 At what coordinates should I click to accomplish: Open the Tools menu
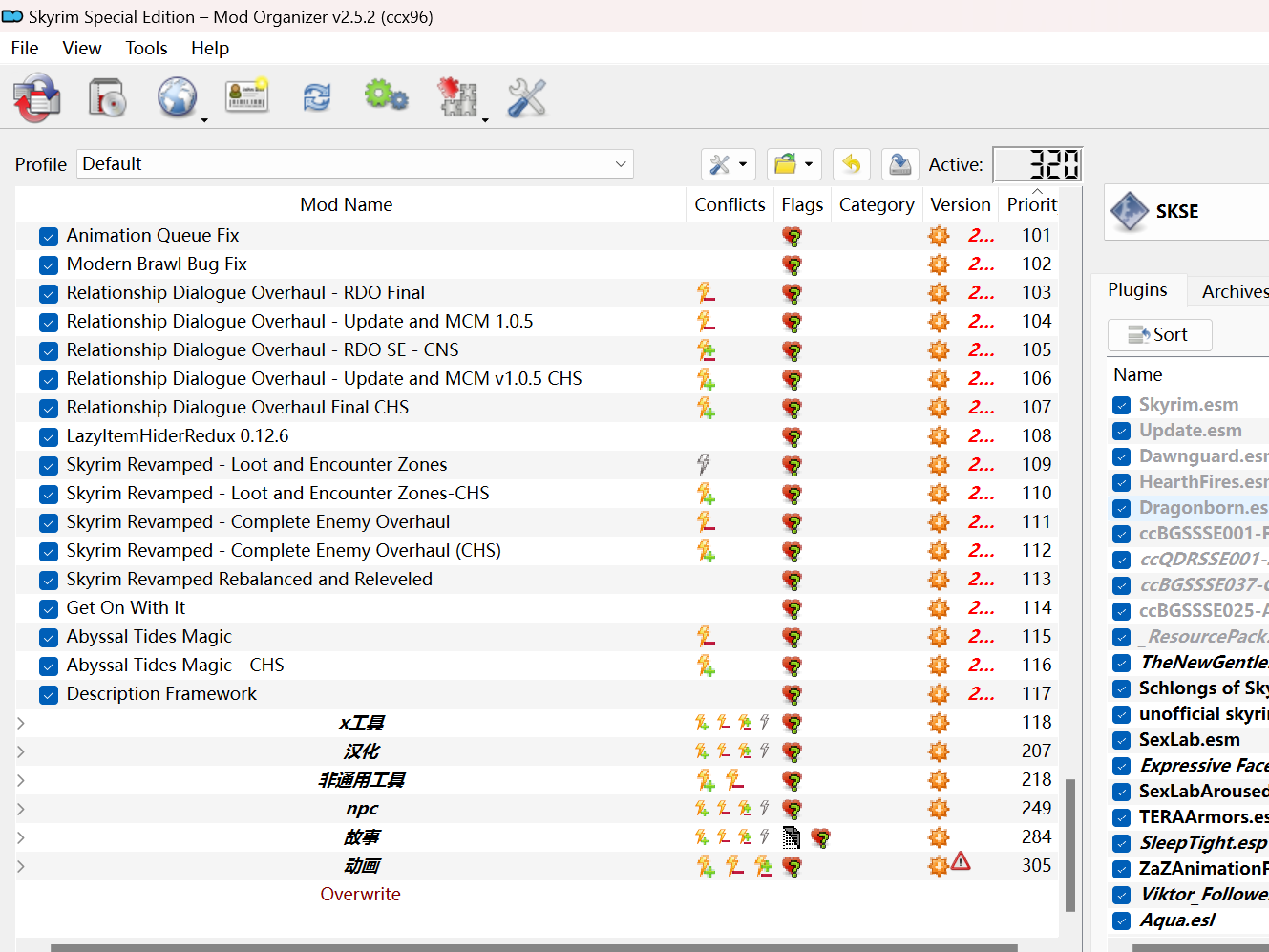pyautogui.click(x=146, y=49)
